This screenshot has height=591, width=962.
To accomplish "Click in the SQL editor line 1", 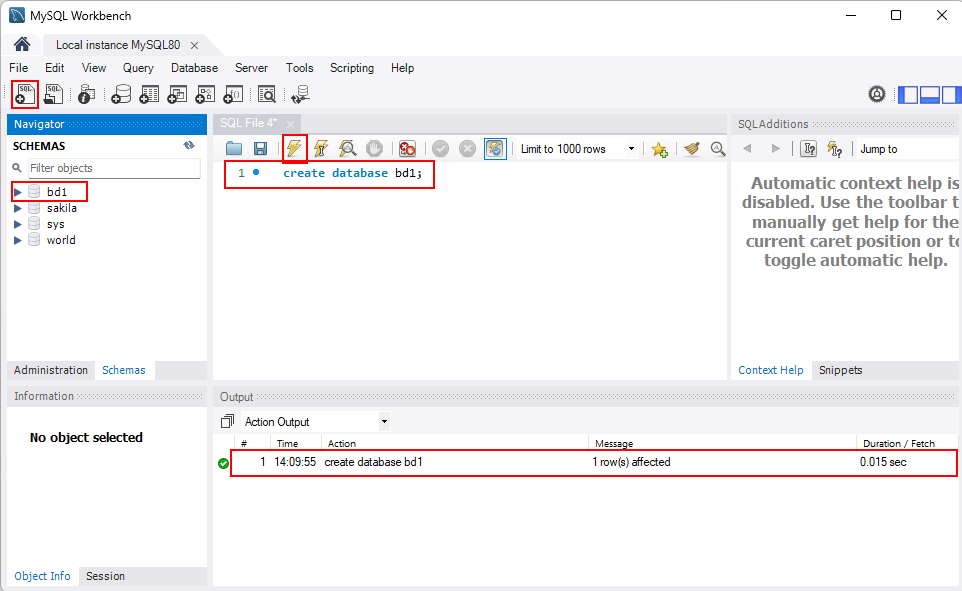I will pyautogui.click(x=353, y=173).
